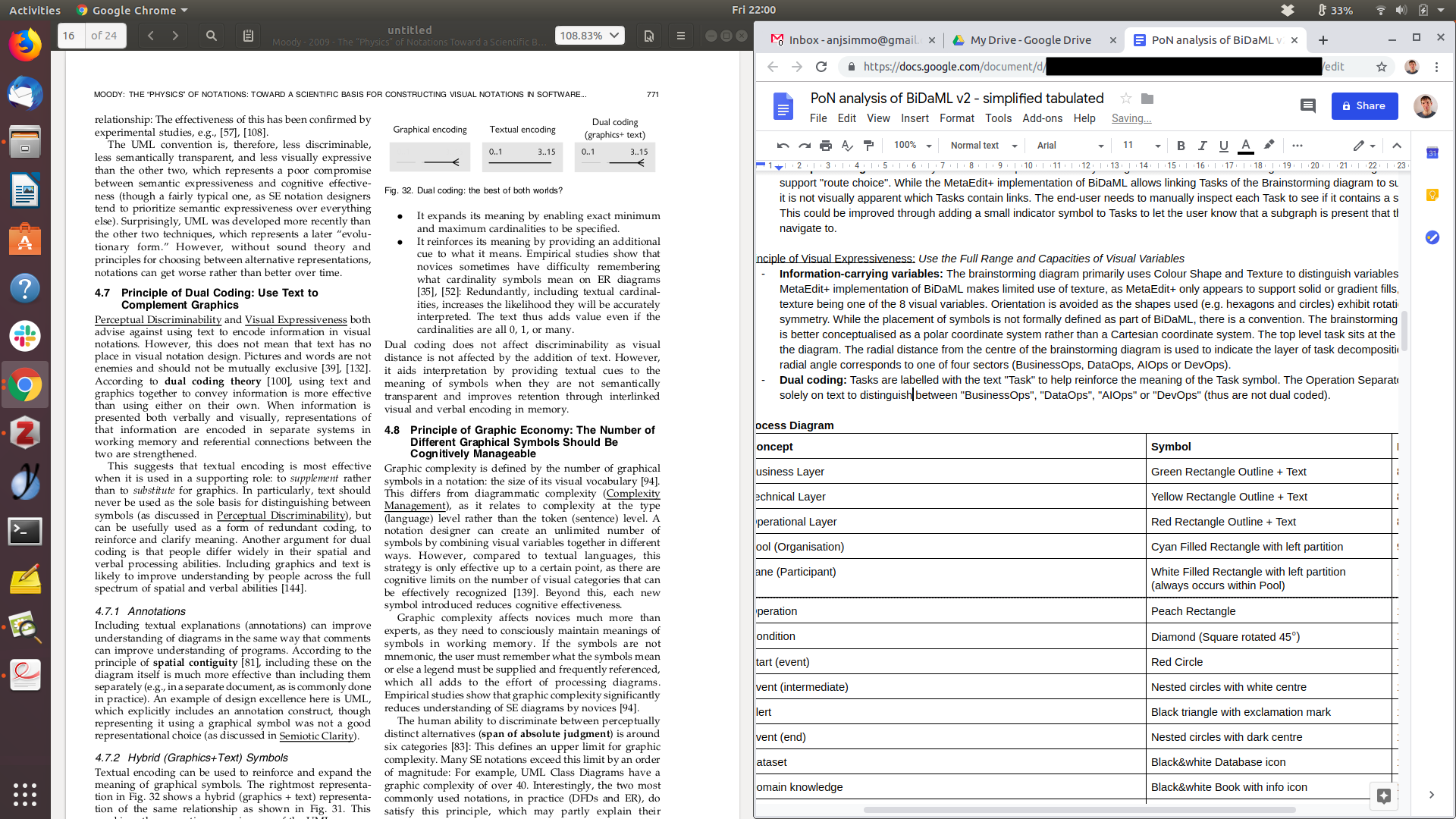Screen dimensions: 1456x819
Task: Click the spell check icon in Docs toolbar
Action: point(847,146)
